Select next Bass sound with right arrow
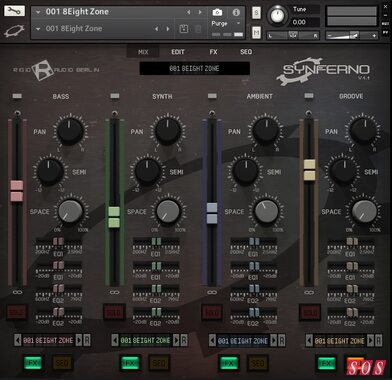Screen dimensions: 392x380 pyautogui.click(x=79, y=340)
